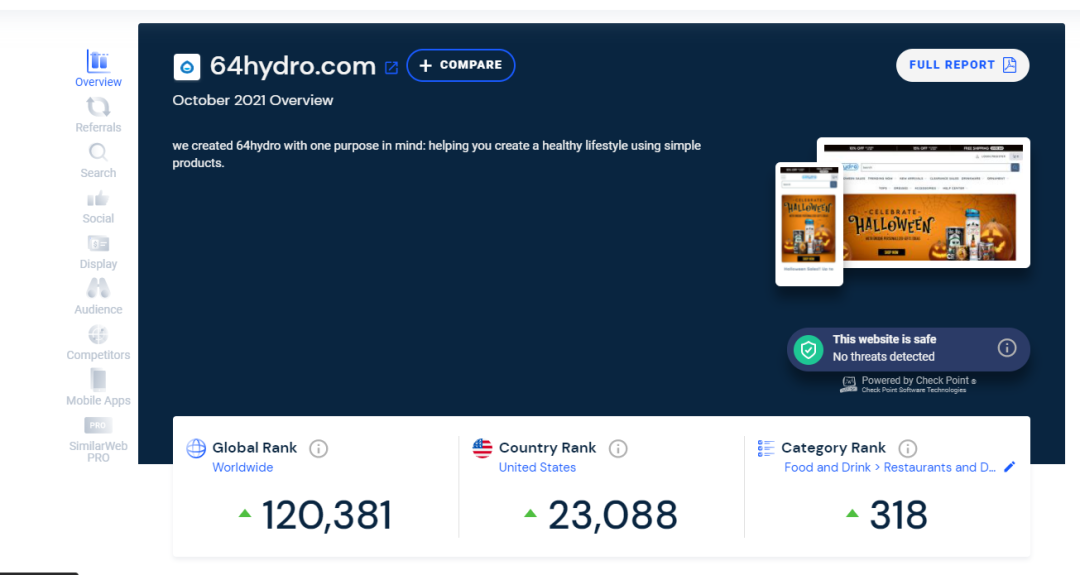
Task: Select Mobile Apps in sidebar
Action: [98, 388]
